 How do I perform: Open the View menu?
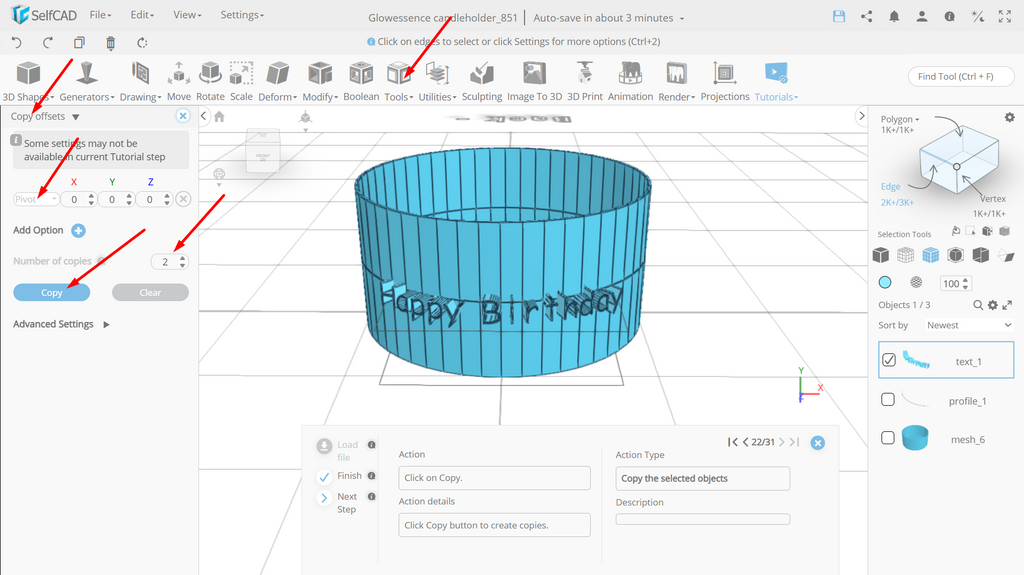pyautogui.click(x=187, y=14)
